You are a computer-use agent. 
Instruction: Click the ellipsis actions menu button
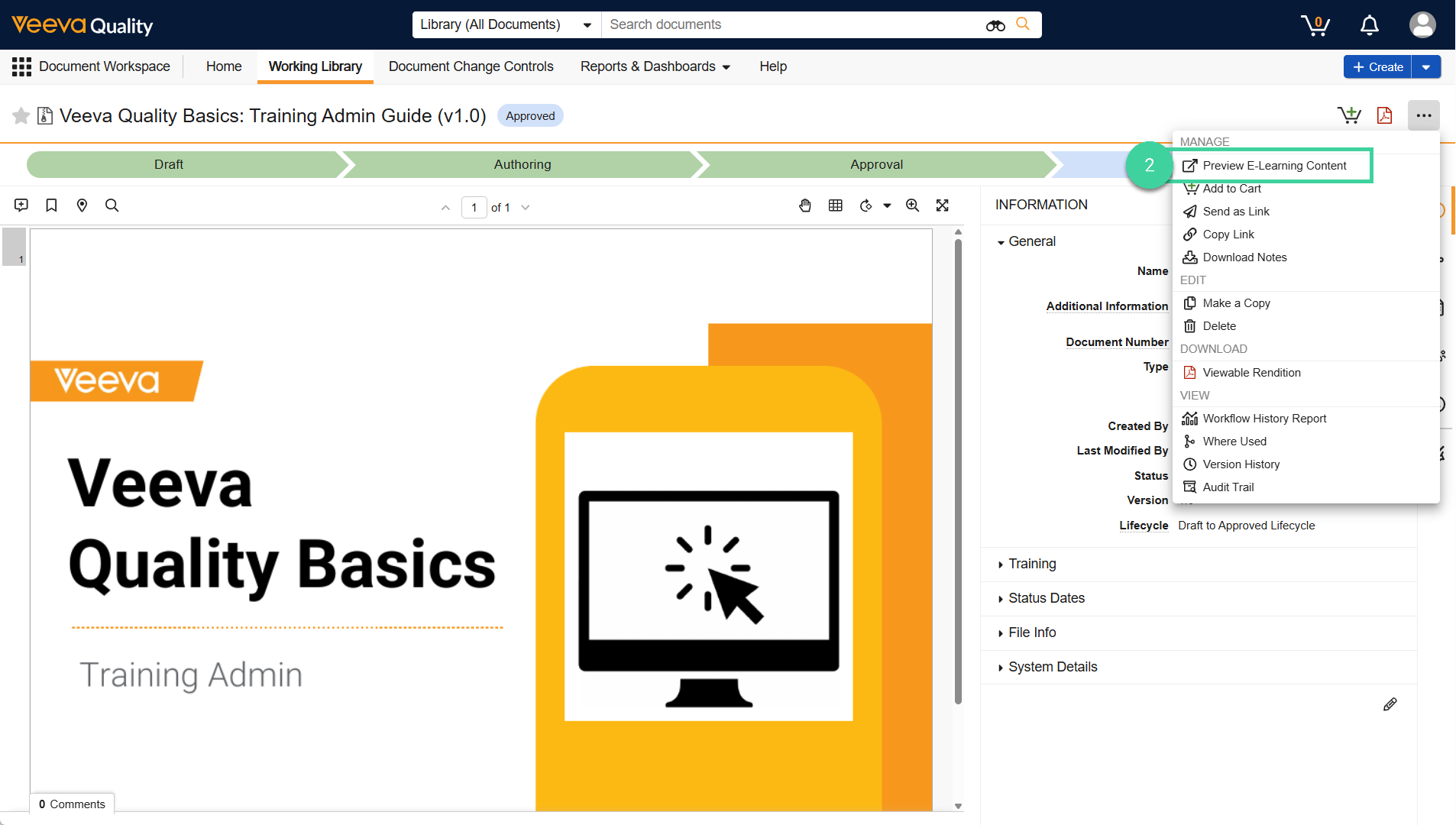tap(1424, 115)
